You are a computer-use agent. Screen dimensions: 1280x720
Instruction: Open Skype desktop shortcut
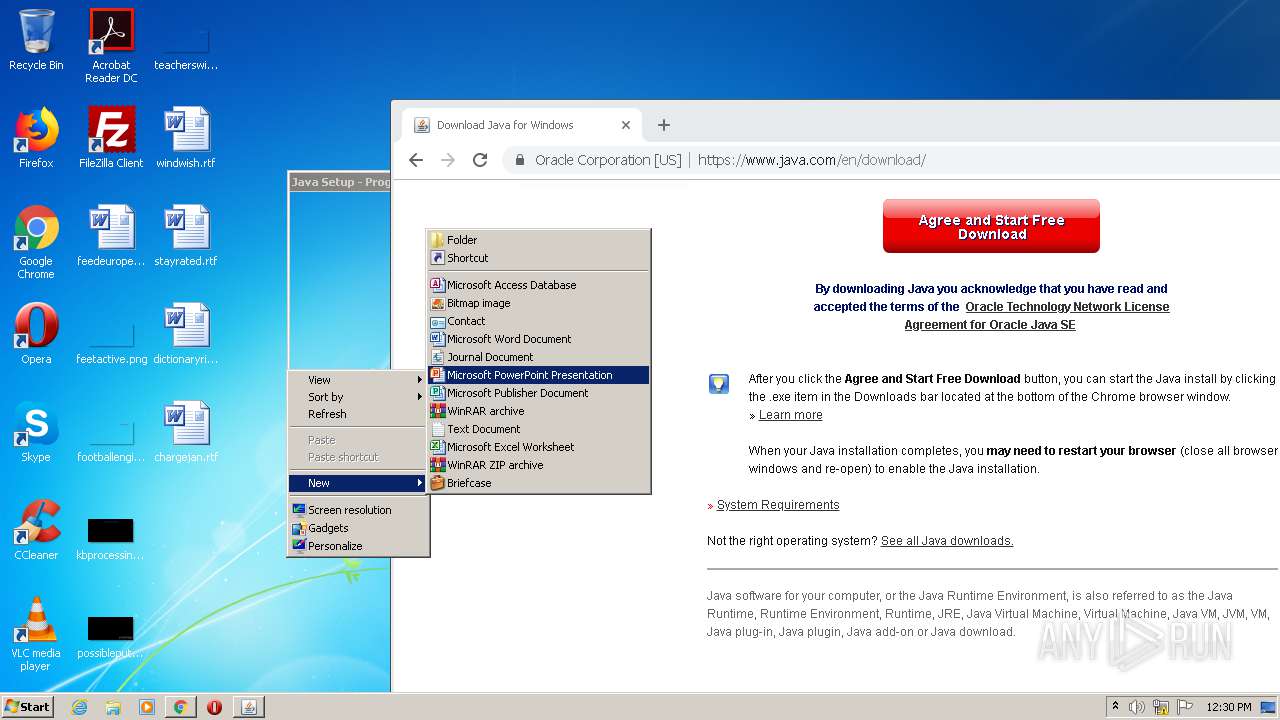tap(36, 432)
